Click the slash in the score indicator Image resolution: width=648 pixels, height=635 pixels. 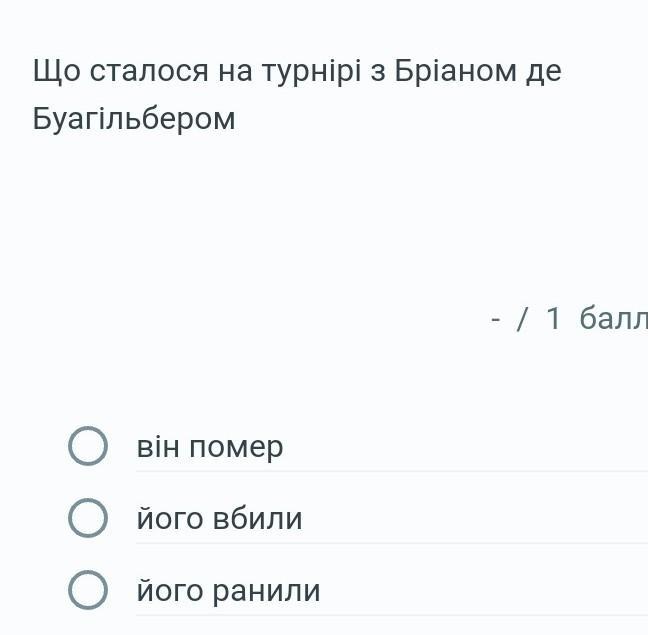522,318
